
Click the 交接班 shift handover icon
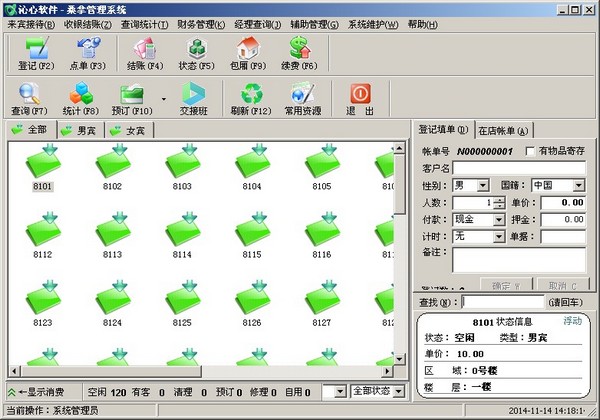pyautogui.click(x=194, y=98)
